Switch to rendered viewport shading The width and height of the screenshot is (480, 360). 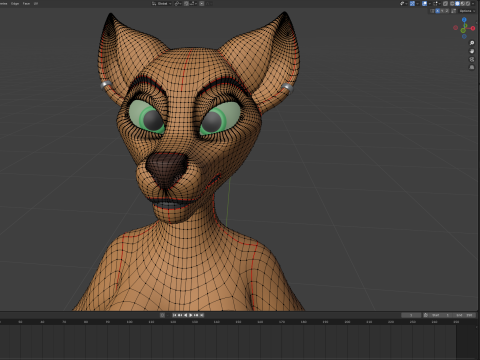[468, 4]
